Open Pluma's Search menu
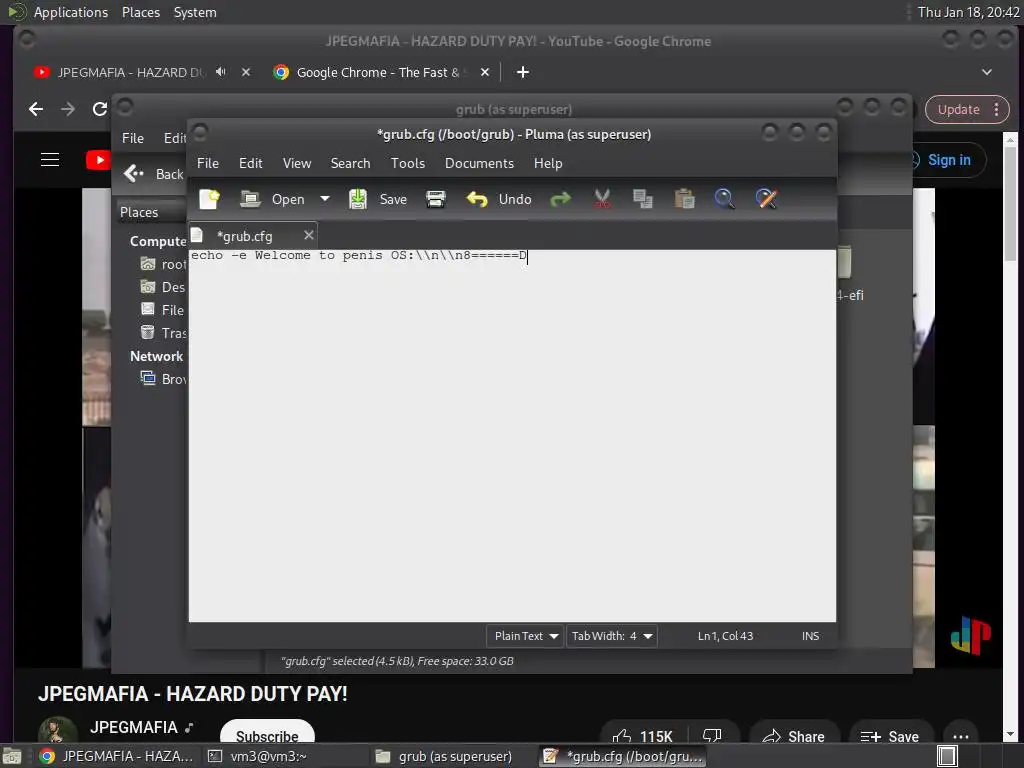This screenshot has height=768, width=1024. tap(350, 163)
